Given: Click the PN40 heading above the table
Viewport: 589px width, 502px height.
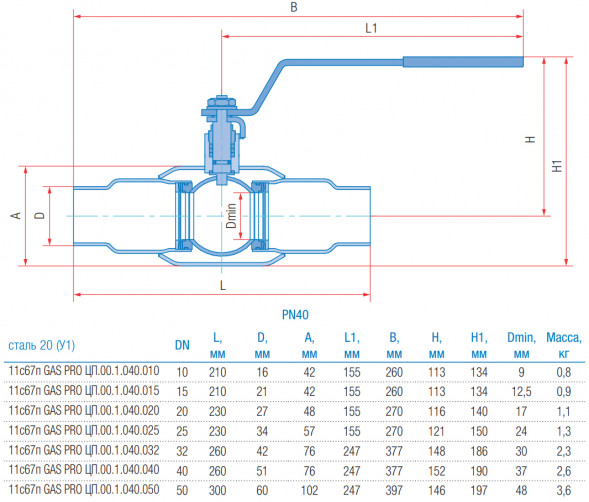Looking at the screenshot, I should pyautogui.click(x=295, y=315).
